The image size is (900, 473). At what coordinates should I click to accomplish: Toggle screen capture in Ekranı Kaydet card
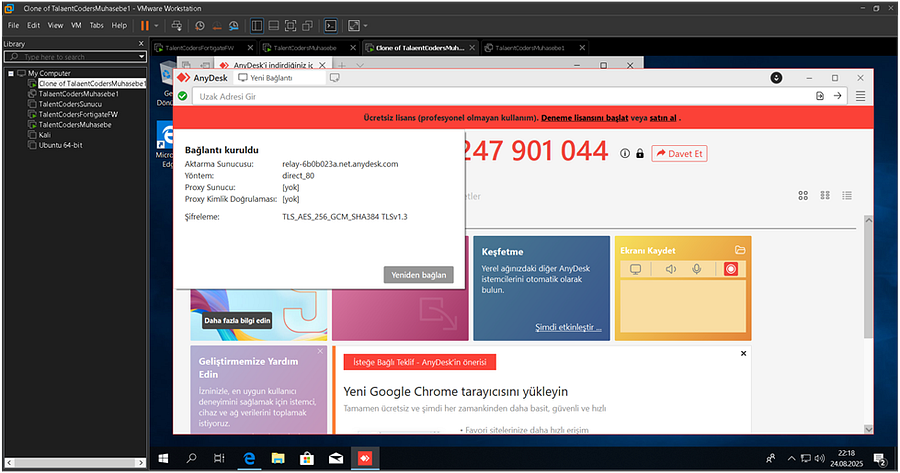635,269
